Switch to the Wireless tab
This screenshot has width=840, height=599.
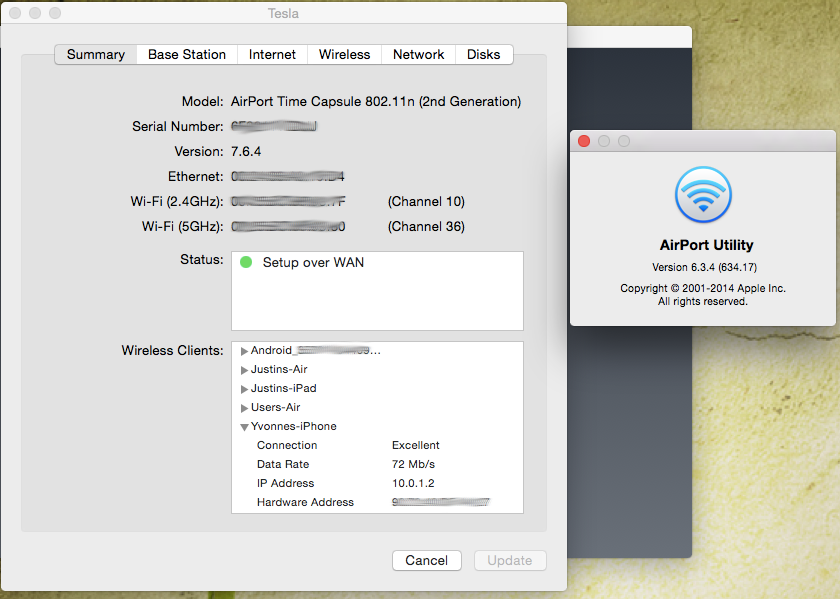click(x=344, y=55)
